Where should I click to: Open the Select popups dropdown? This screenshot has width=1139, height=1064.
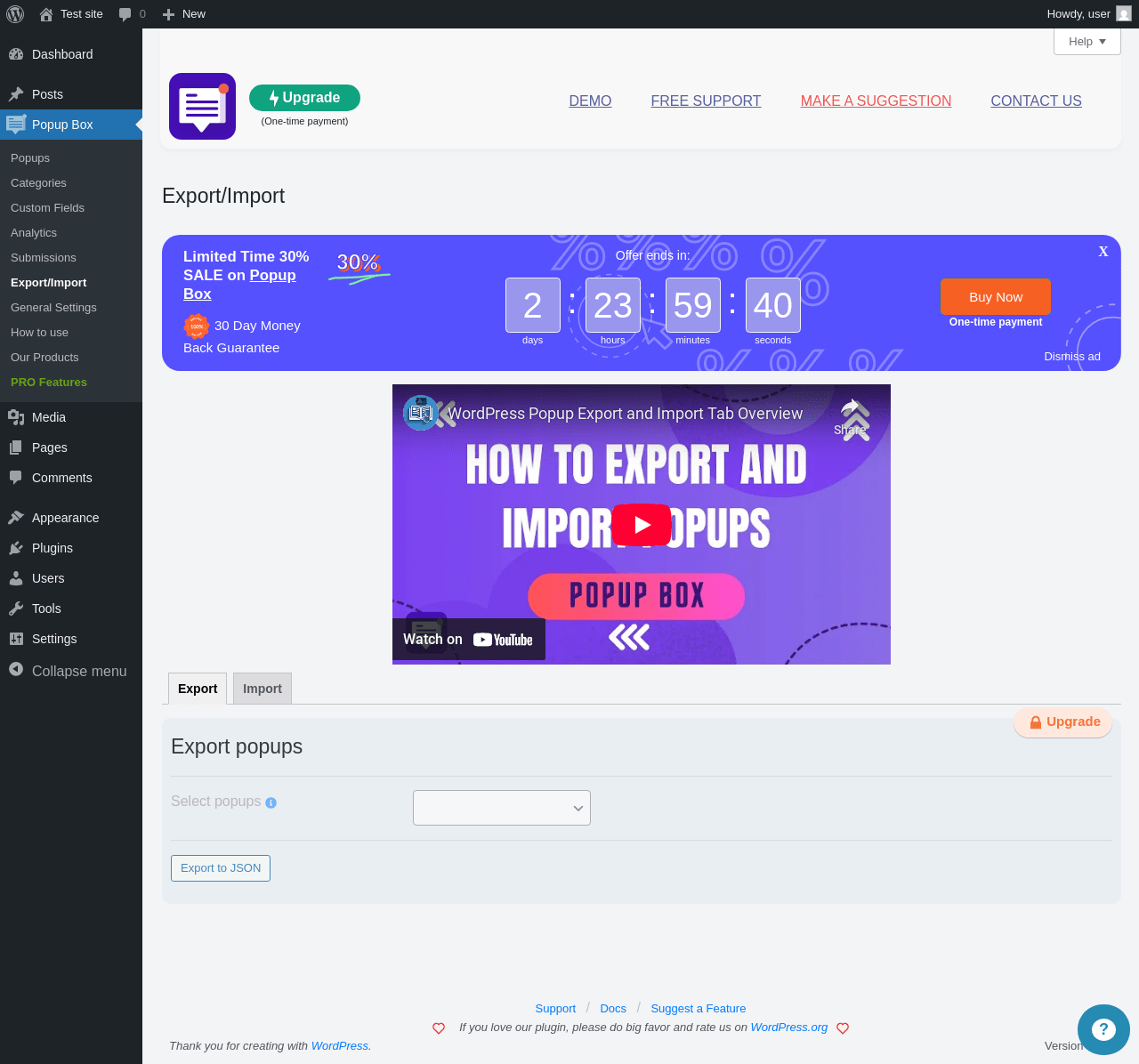(502, 808)
